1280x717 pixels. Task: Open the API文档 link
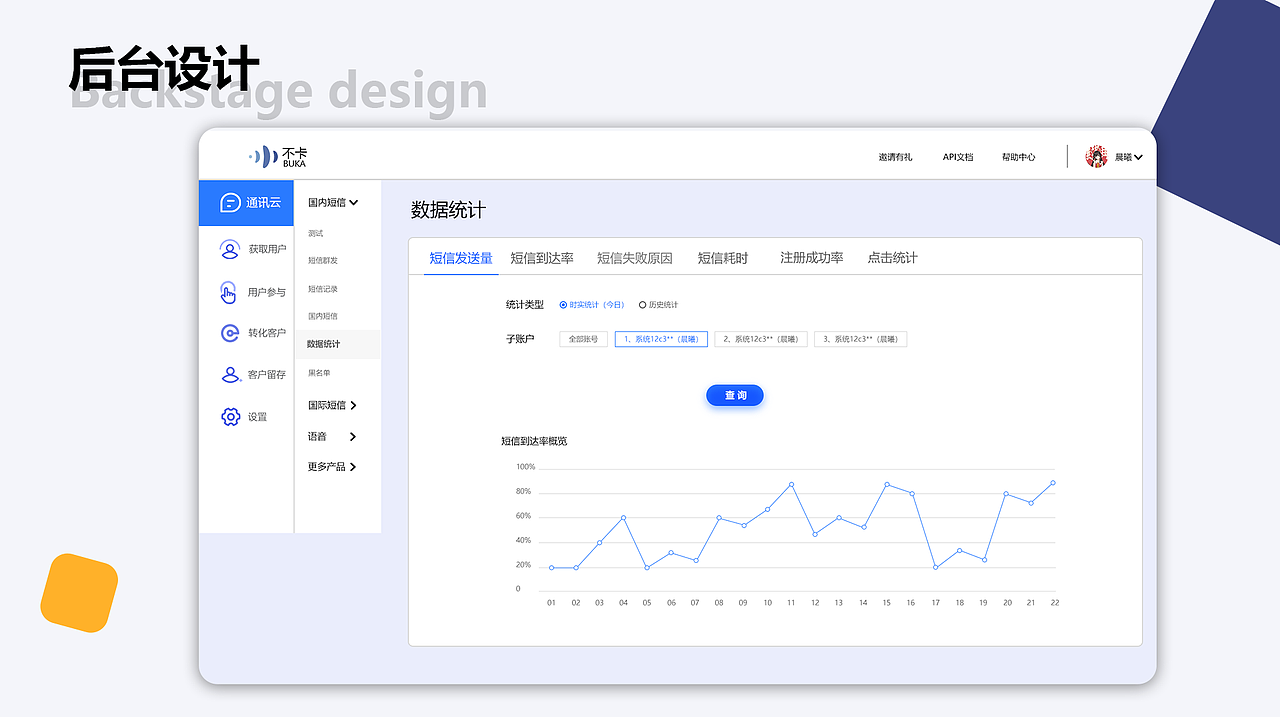[x=957, y=157]
